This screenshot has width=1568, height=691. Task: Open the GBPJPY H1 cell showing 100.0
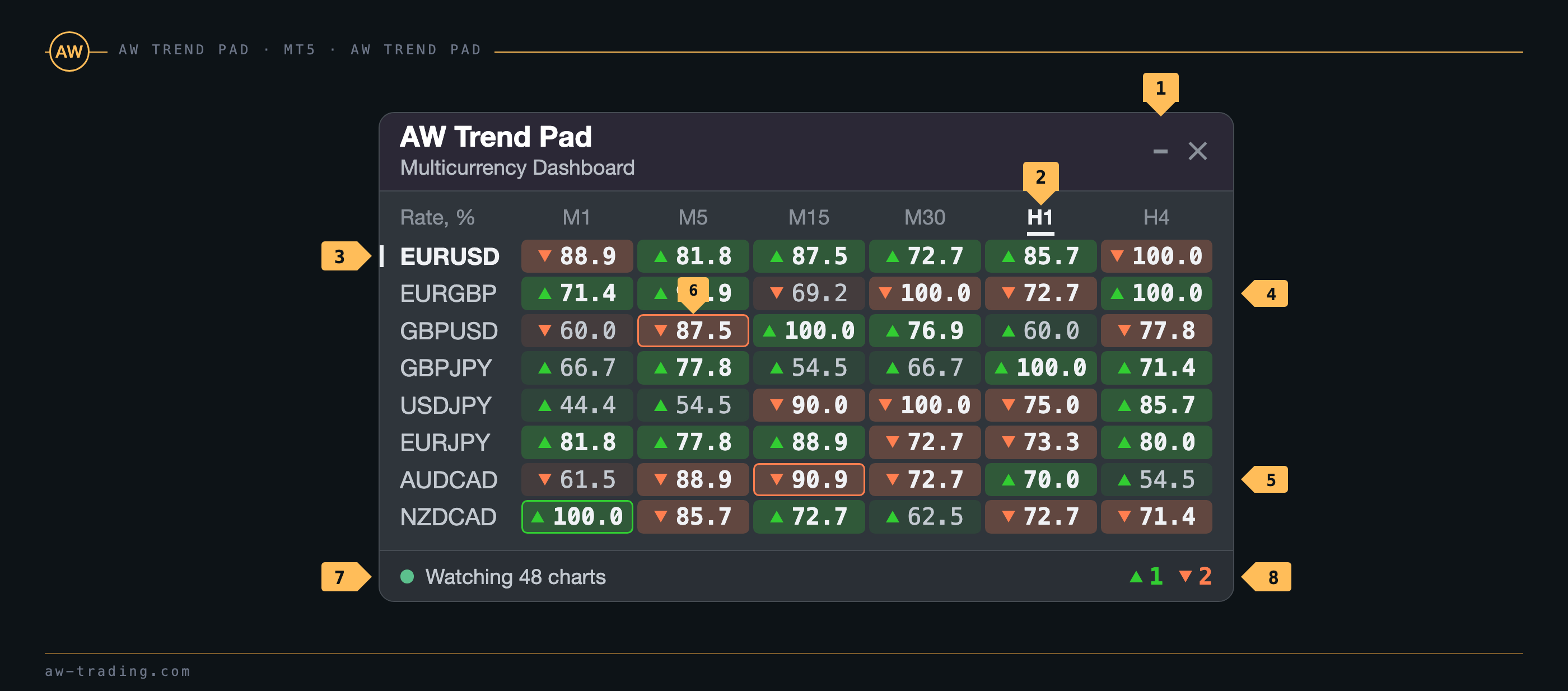1040,368
